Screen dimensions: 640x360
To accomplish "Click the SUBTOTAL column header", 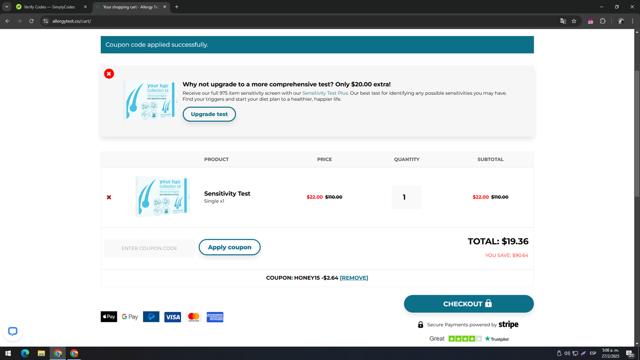I will tap(490, 159).
